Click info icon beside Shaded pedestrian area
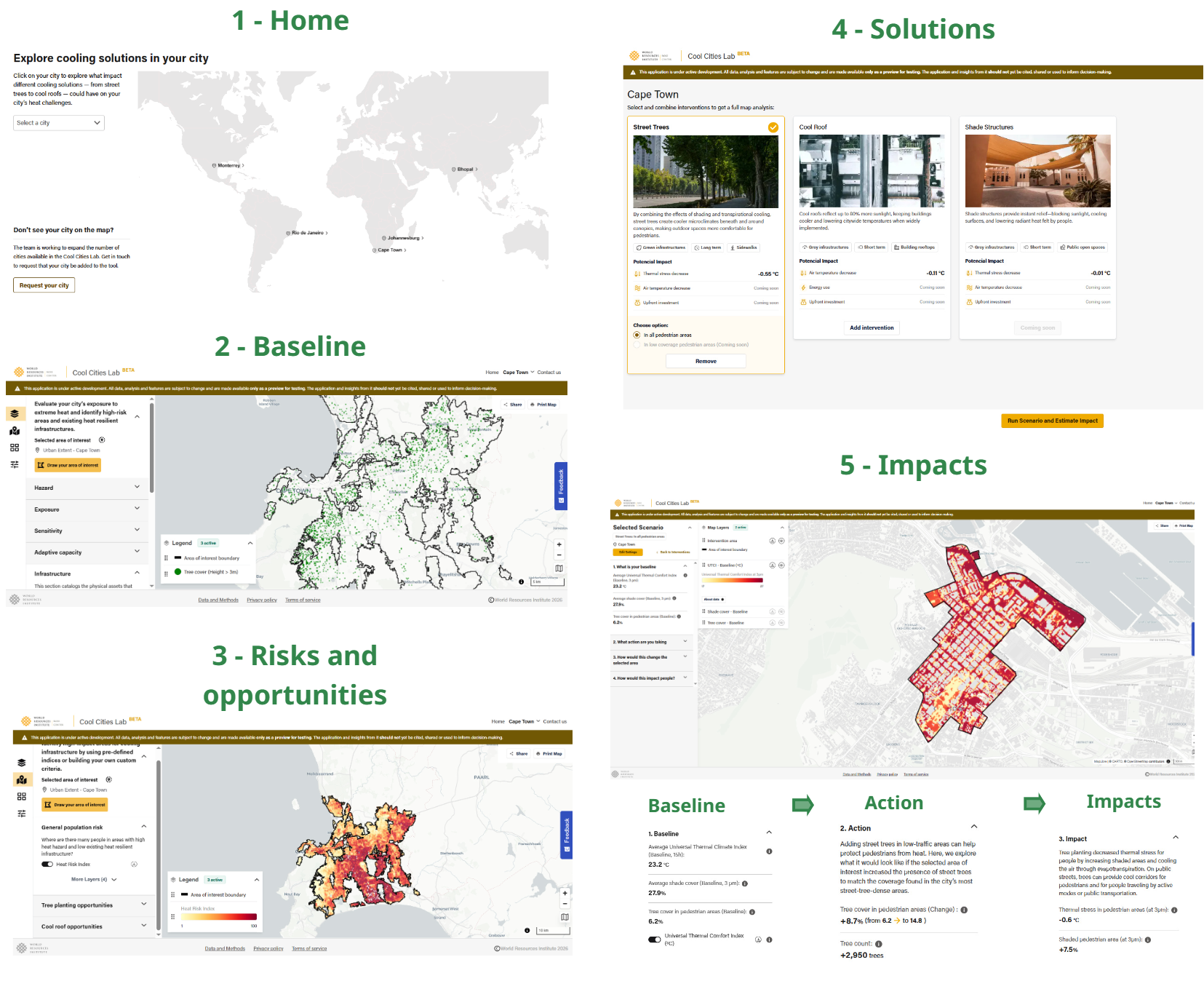 pos(1148,940)
